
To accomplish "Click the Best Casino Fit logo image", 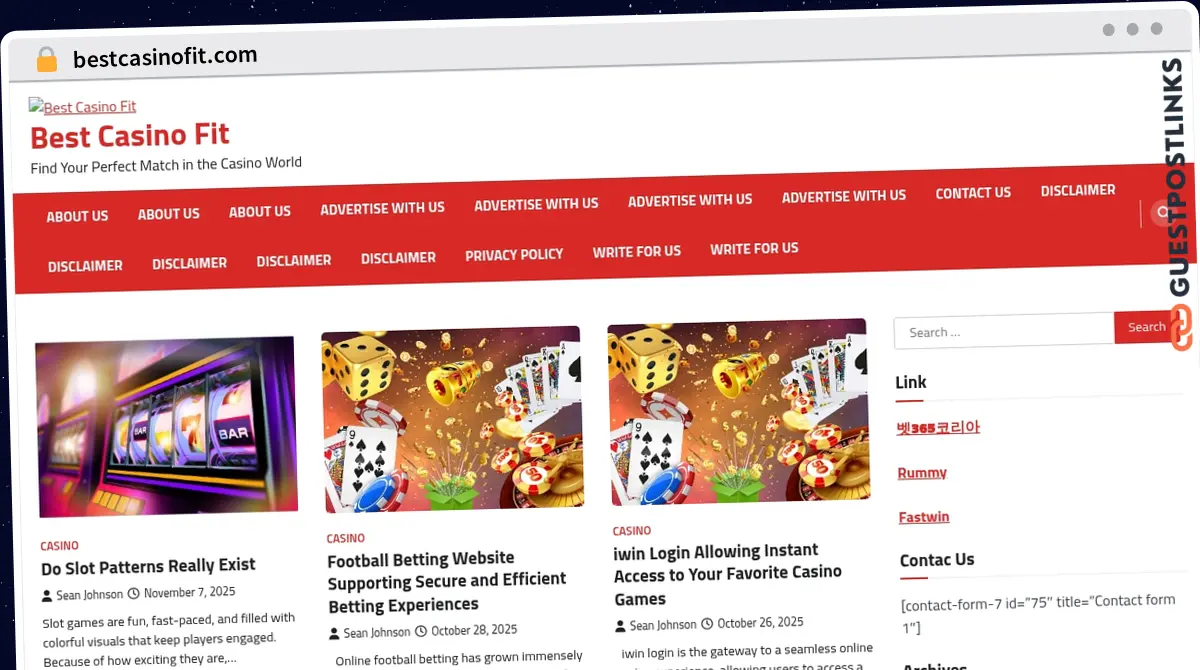I will (x=83, y=106).
